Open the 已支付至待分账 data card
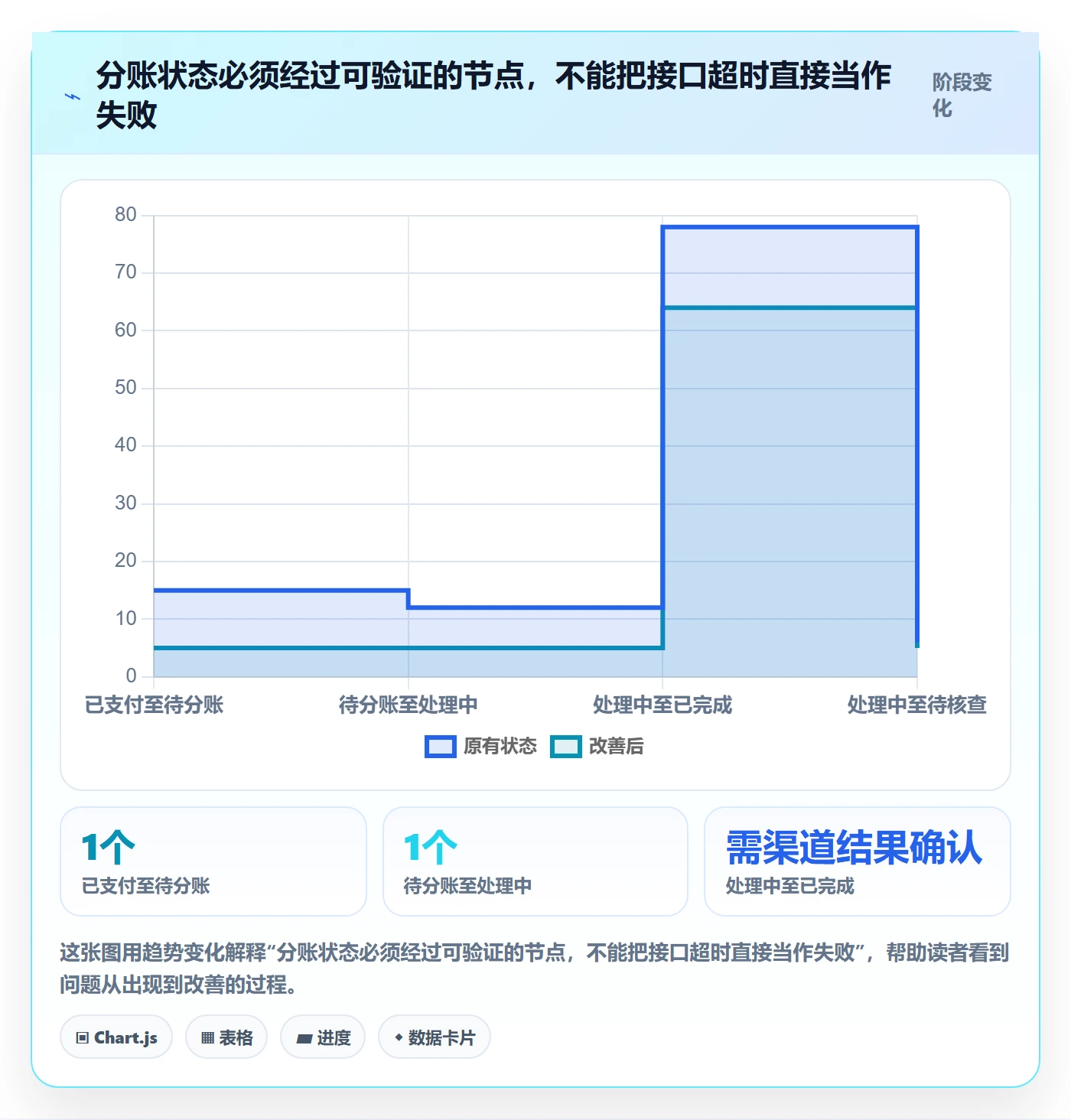Image resolution: width=1071 pixels, height=1120 pixels. (213, 861)
